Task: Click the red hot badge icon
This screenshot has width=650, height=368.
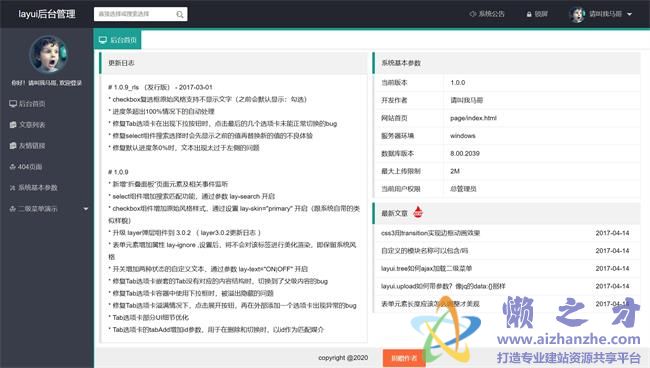Action: coord(418,212)
